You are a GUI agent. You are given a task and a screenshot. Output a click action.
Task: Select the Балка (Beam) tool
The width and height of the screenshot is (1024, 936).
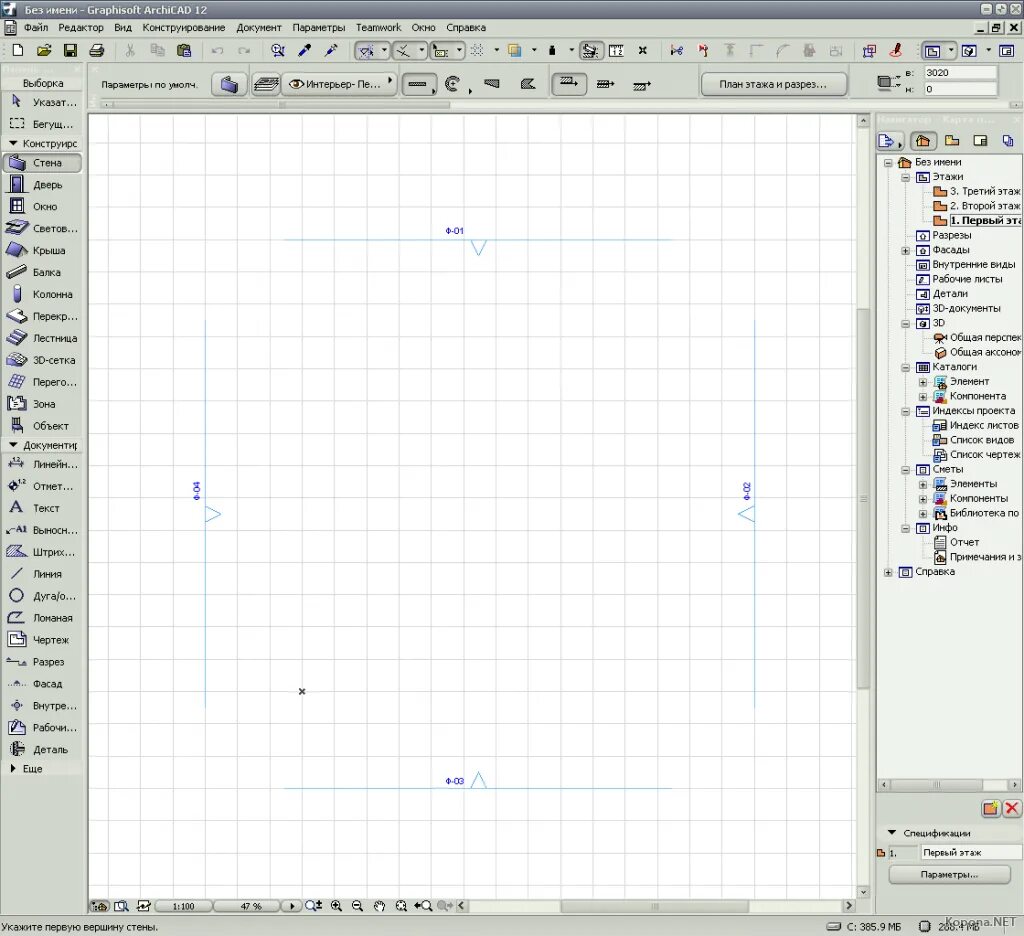tap(43, 272)
